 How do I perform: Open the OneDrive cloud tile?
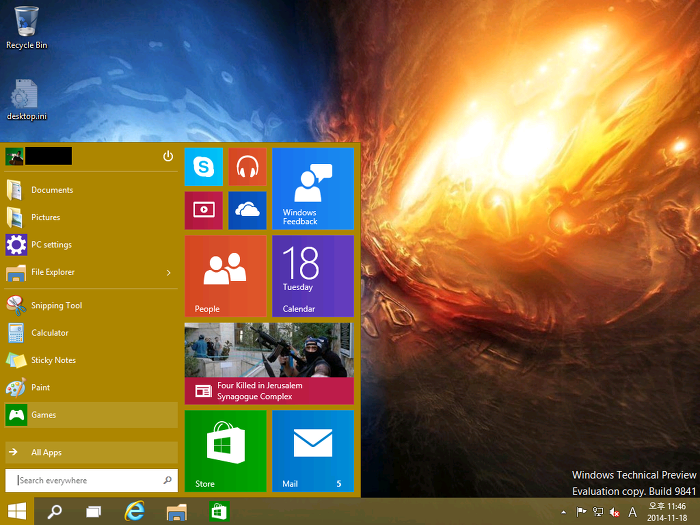[247, 210]
